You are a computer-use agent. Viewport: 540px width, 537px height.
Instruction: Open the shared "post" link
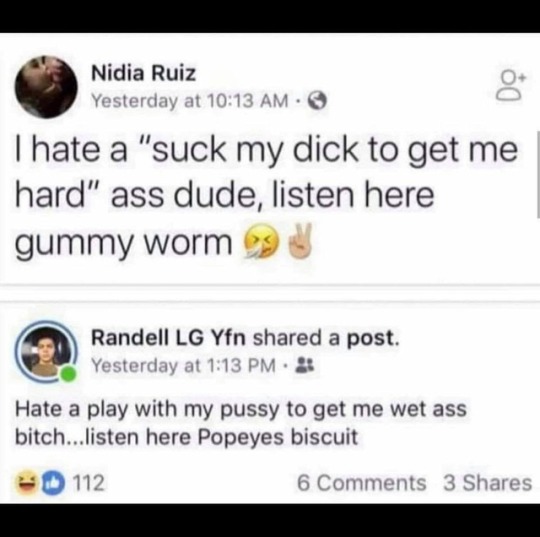pyautogui.click(x=373, y=338)
